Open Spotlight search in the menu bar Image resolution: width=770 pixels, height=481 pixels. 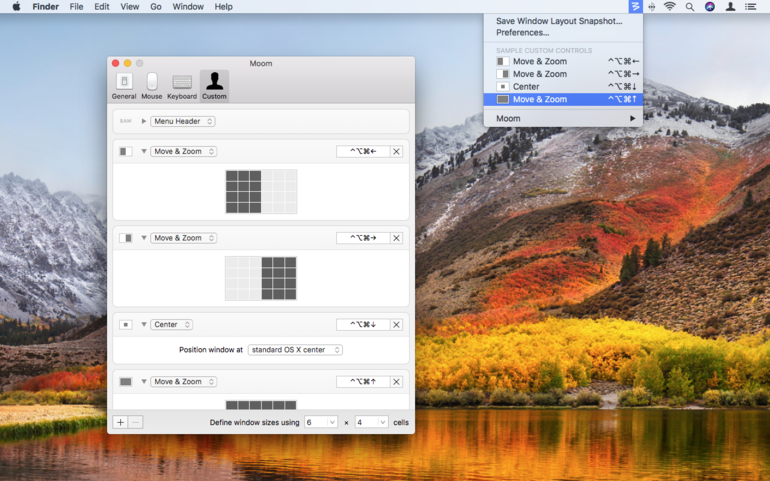(x=689, y=6)
